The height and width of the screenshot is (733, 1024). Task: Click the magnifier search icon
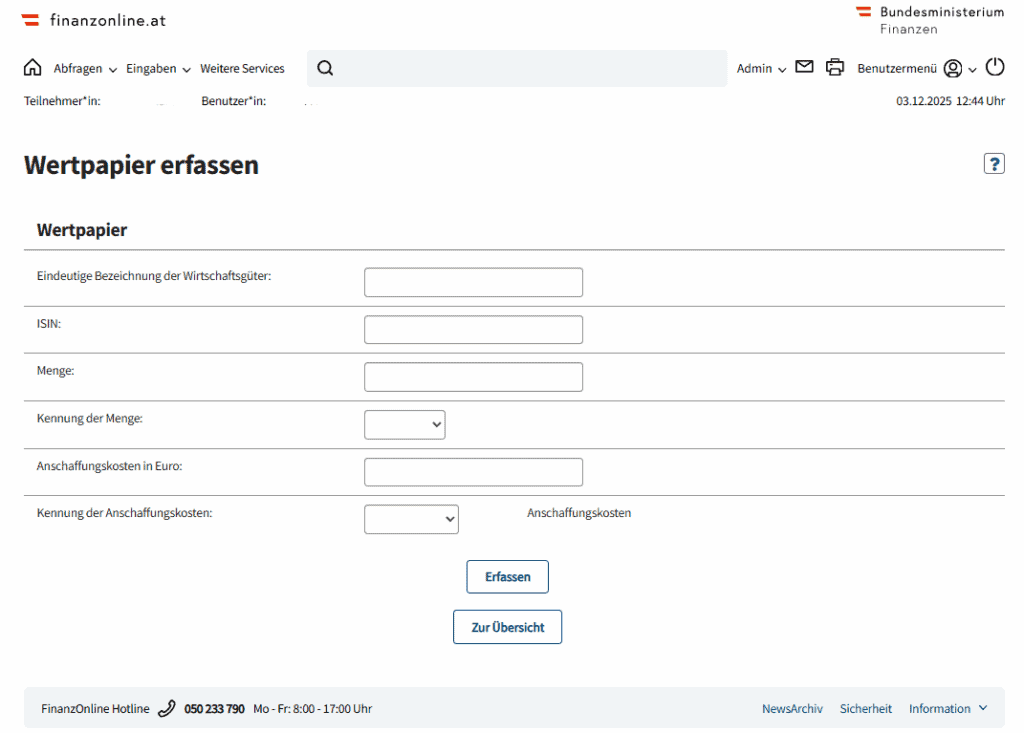click(x=325, y=68)
